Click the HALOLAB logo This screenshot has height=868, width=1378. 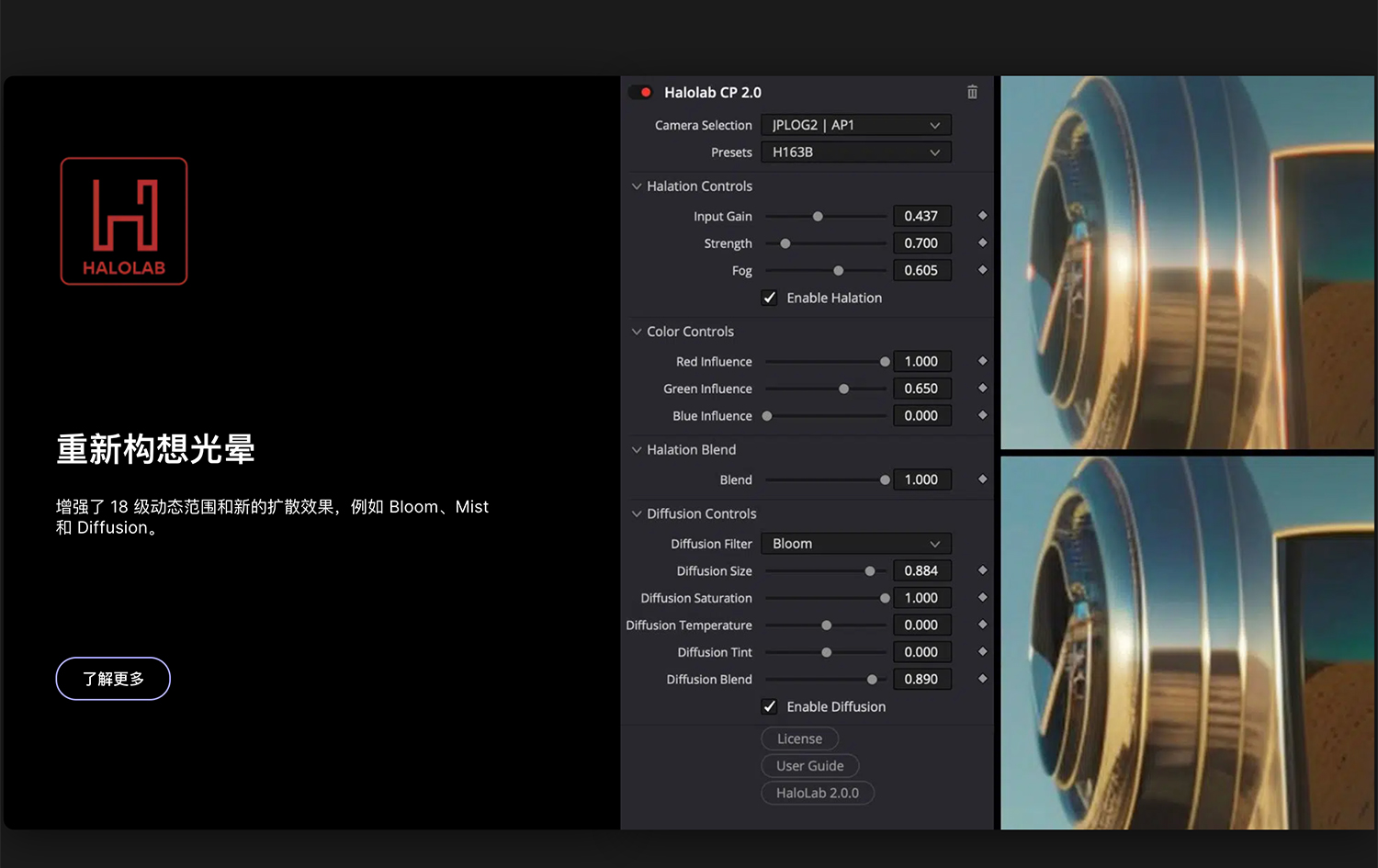point(123,221)
